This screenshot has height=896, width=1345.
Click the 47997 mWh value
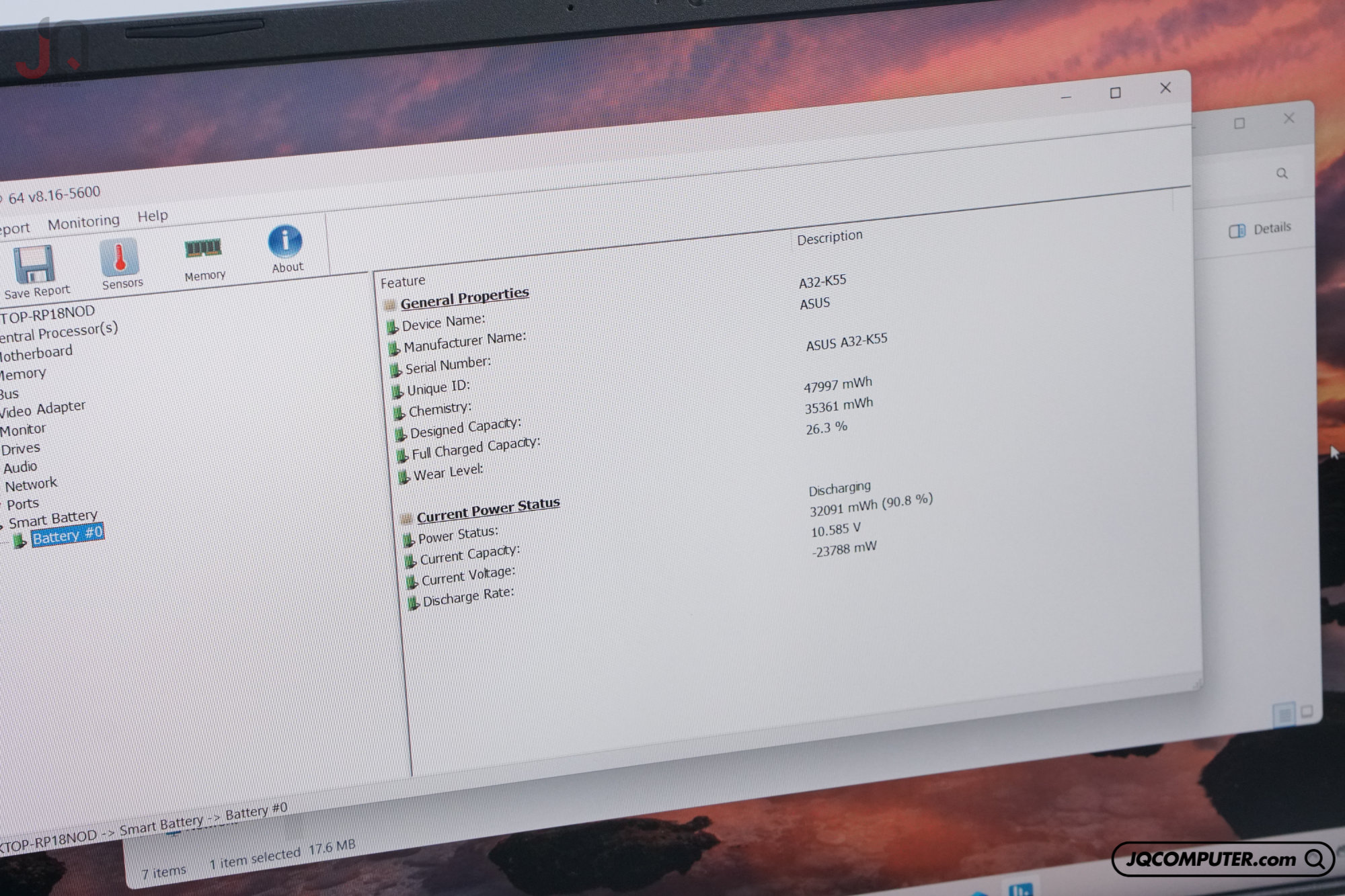coord(837,384)
